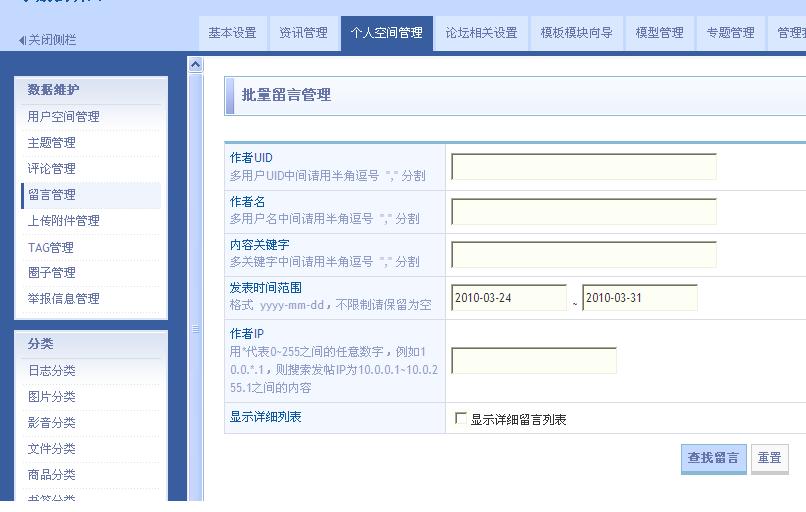
Task: Focus the 内容关键字 input field
Action: click(583, 254)
